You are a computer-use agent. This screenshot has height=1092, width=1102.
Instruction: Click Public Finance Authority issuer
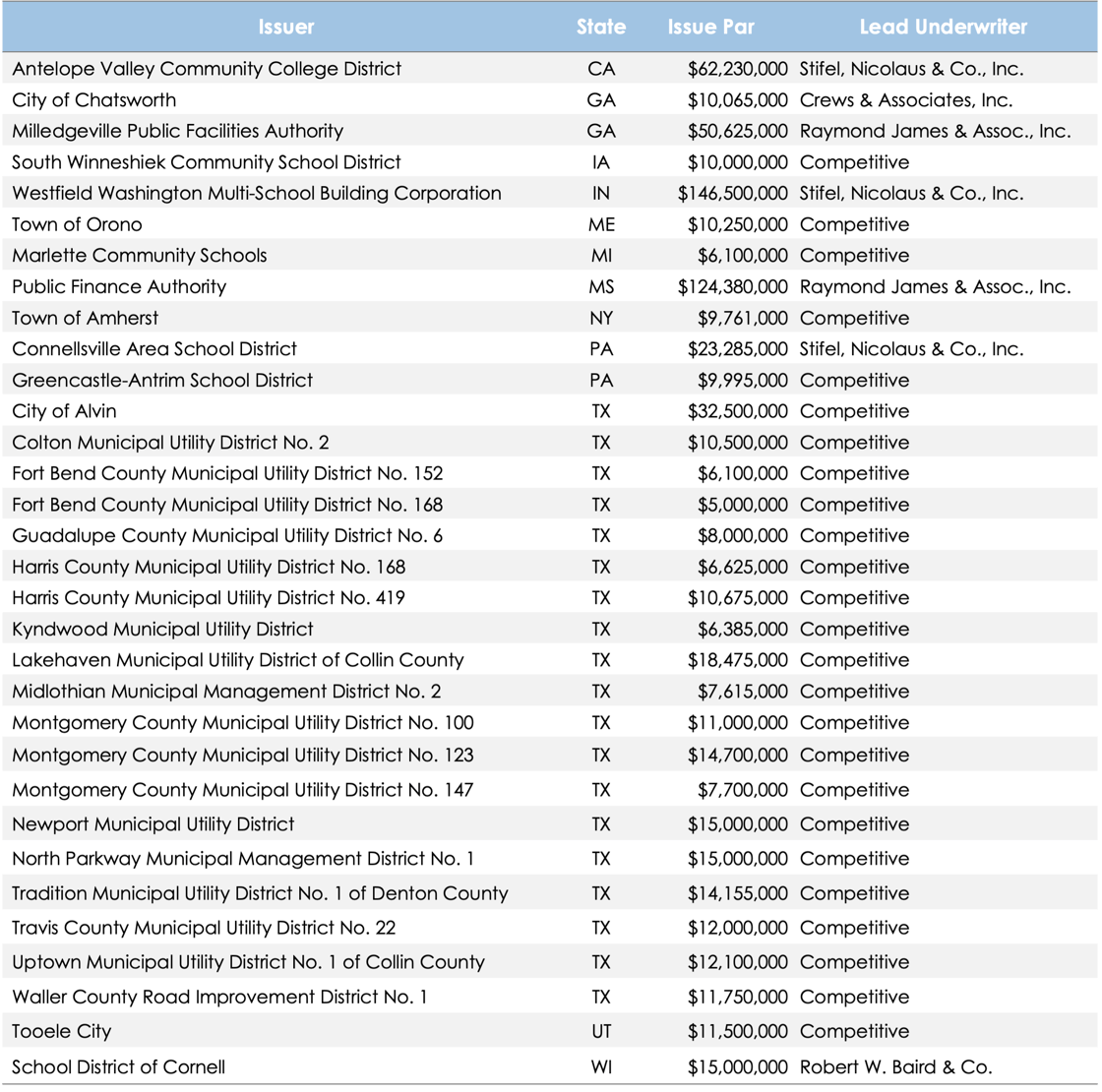click(x=119, y=286)
